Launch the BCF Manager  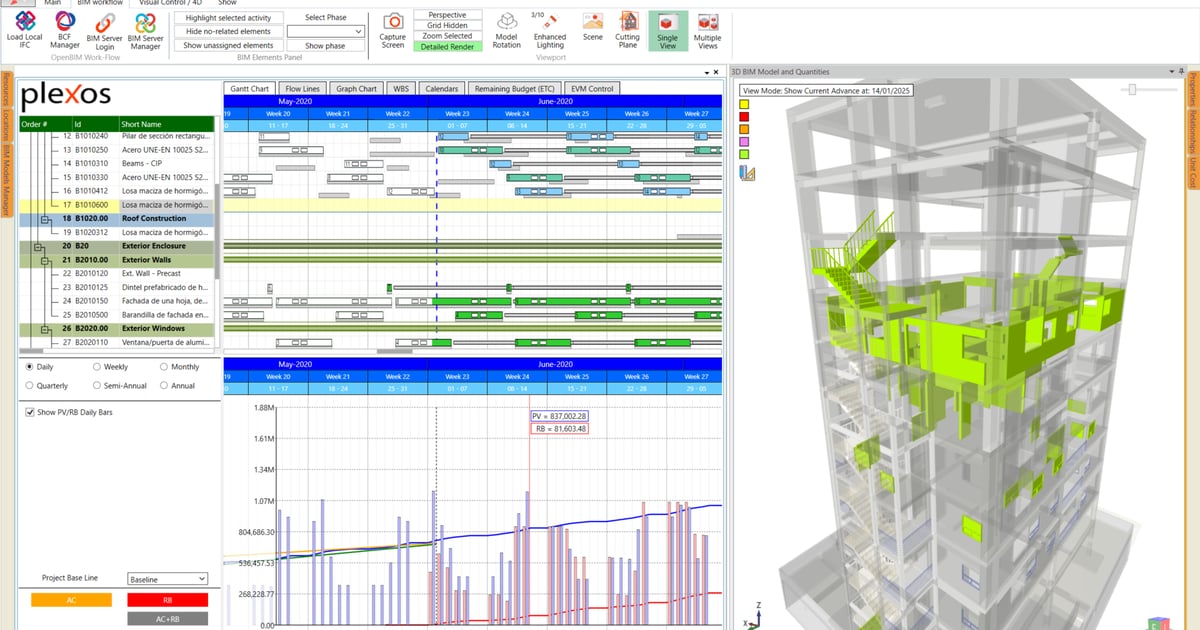[62, 30]
